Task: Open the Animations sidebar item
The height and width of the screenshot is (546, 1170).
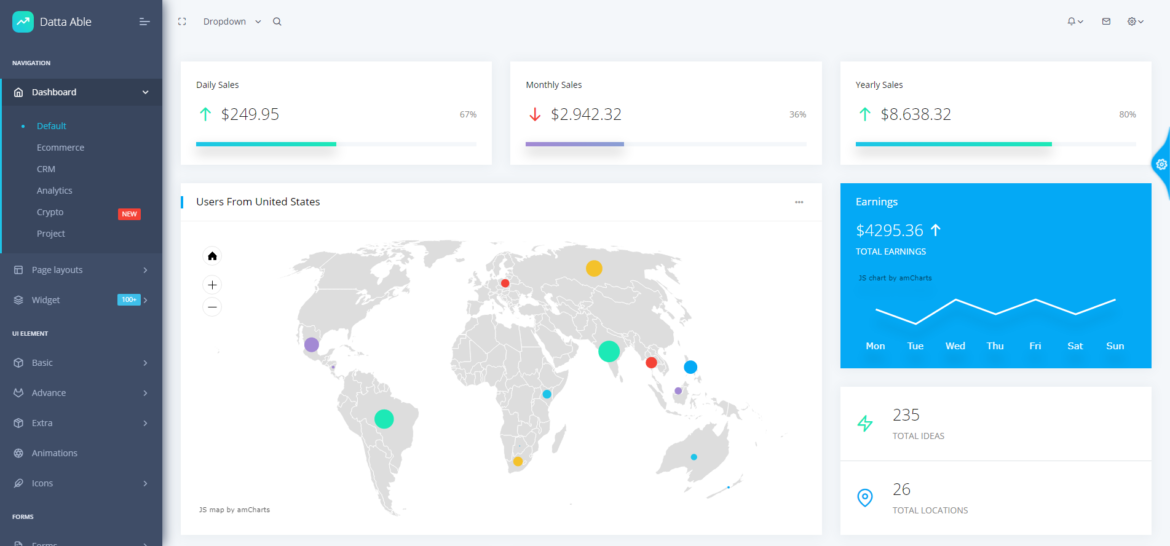Action: coord(54,453)
